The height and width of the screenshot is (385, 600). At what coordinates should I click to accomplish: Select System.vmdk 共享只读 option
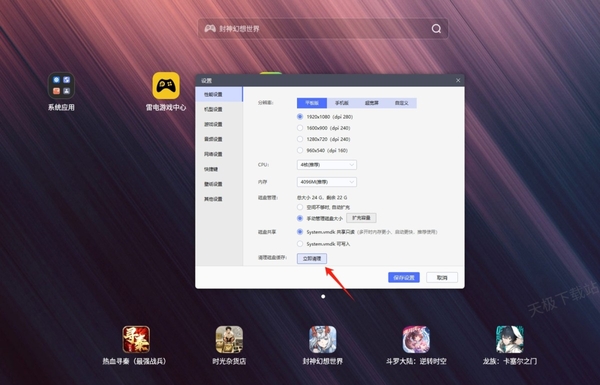point(300,232)
